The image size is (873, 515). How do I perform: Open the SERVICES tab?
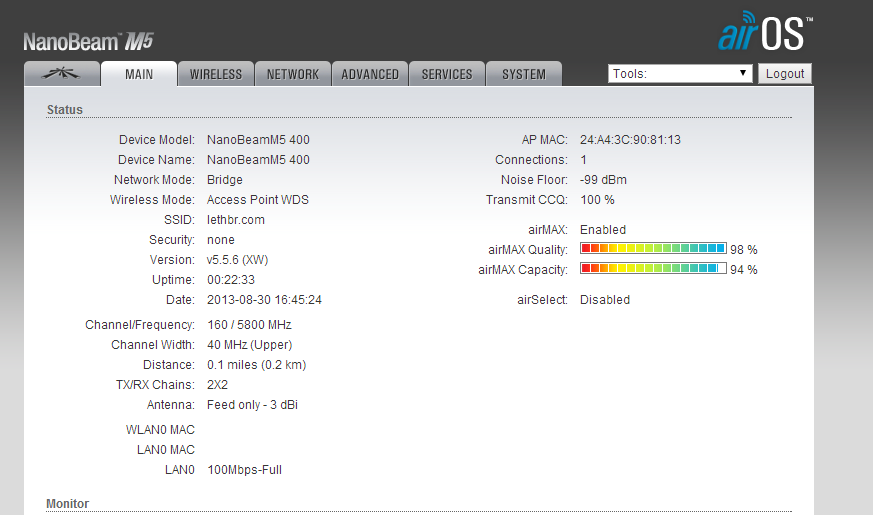[x=447, y=74]
